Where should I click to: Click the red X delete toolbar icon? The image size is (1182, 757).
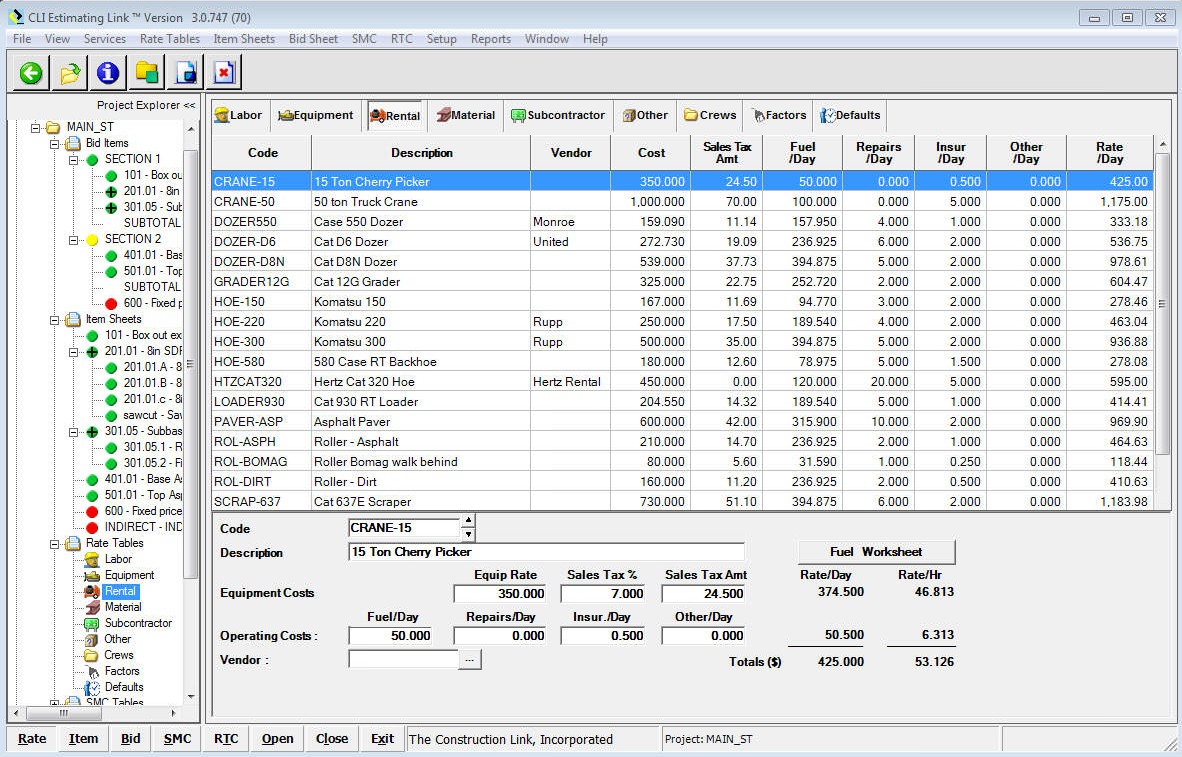[224, 73]
